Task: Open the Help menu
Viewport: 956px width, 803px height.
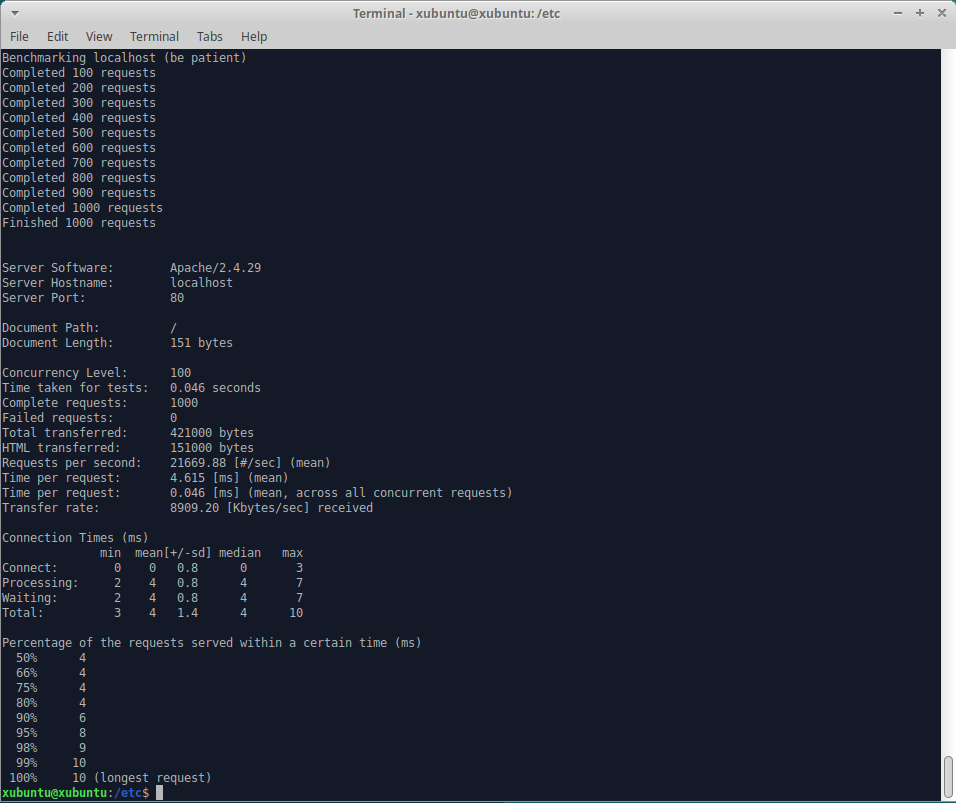Action: click(254, 37)
